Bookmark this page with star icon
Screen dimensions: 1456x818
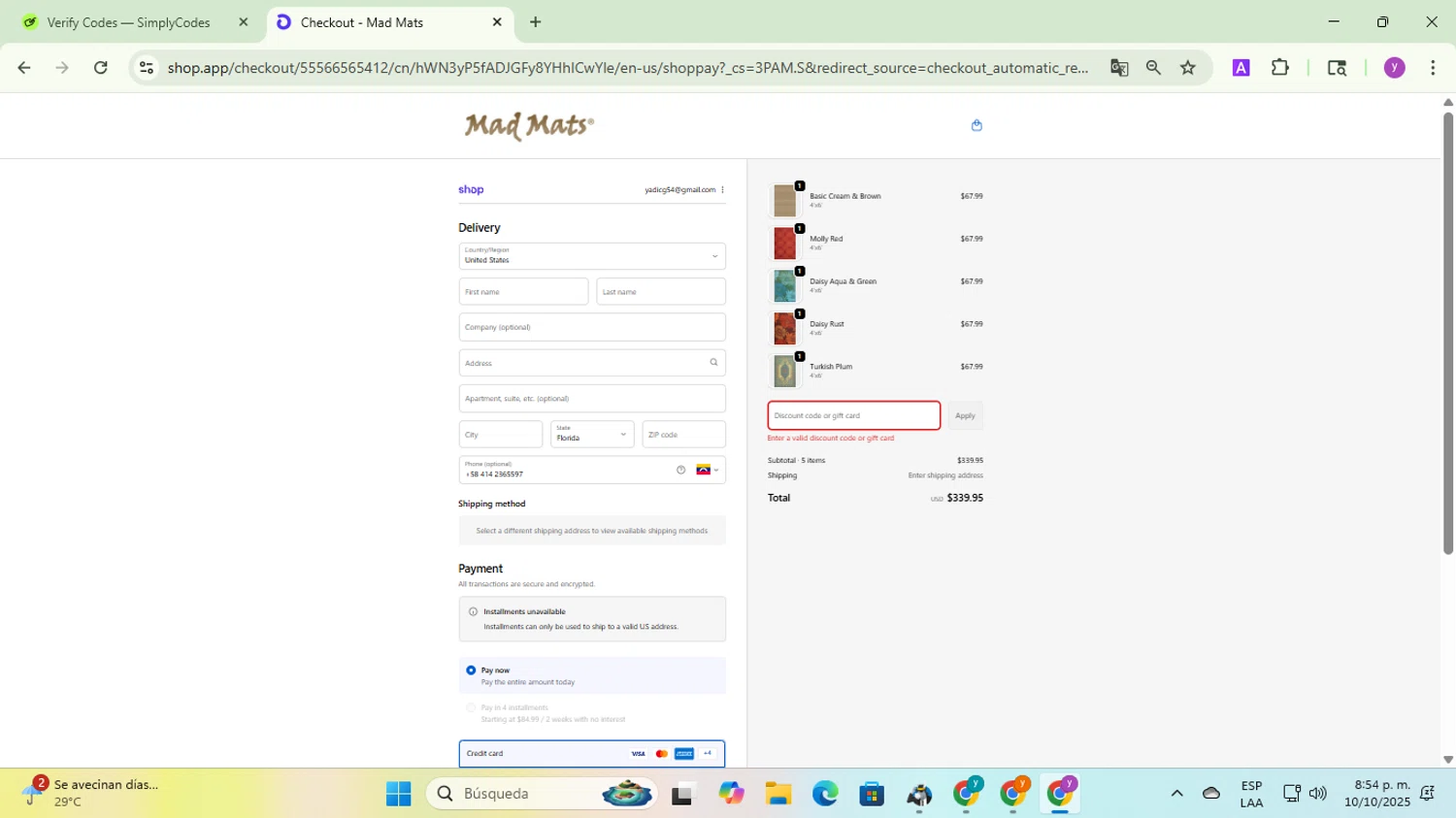coord(1188,68)
